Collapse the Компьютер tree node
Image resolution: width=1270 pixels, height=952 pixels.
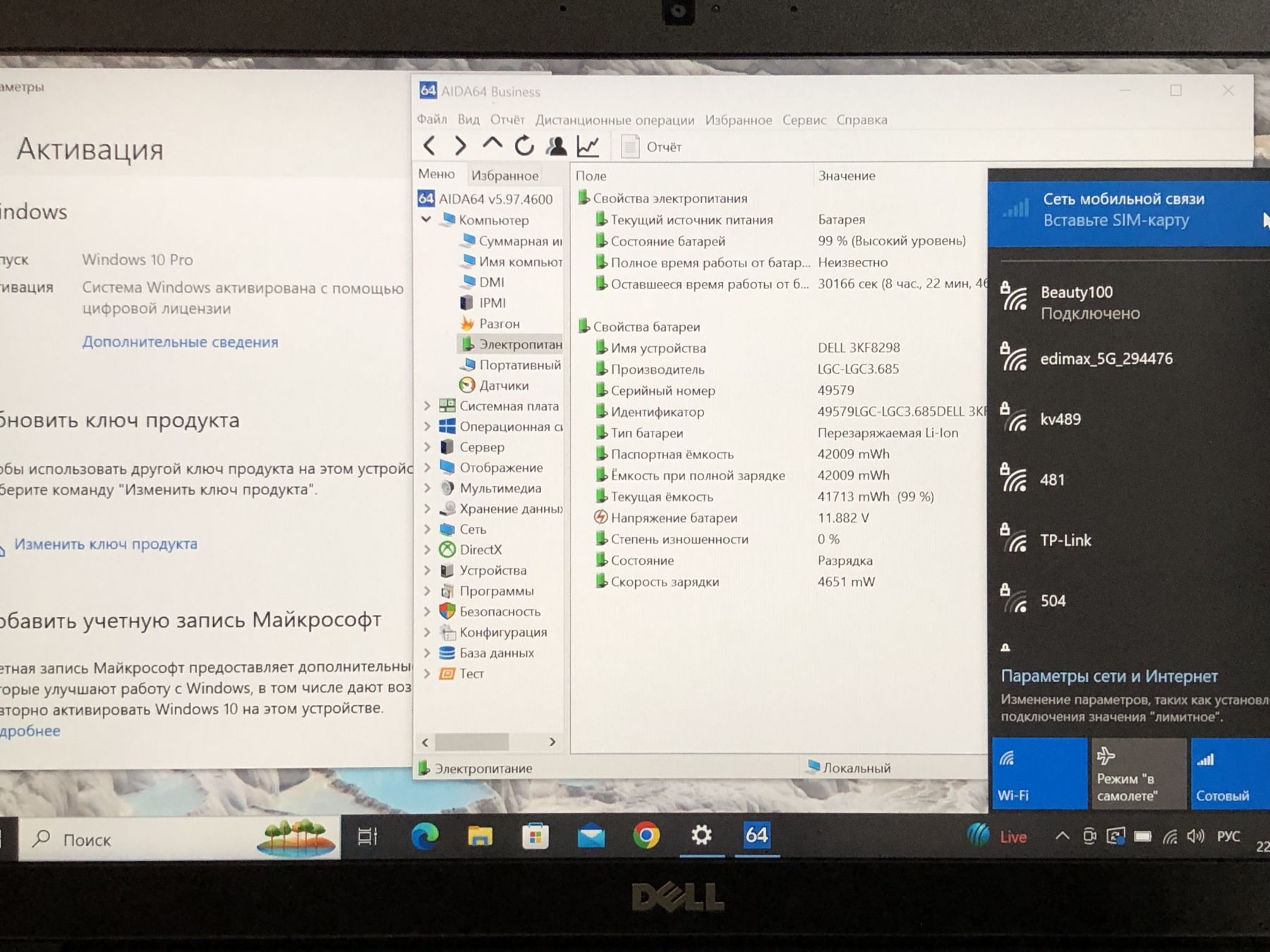click(x=426, y=220)
